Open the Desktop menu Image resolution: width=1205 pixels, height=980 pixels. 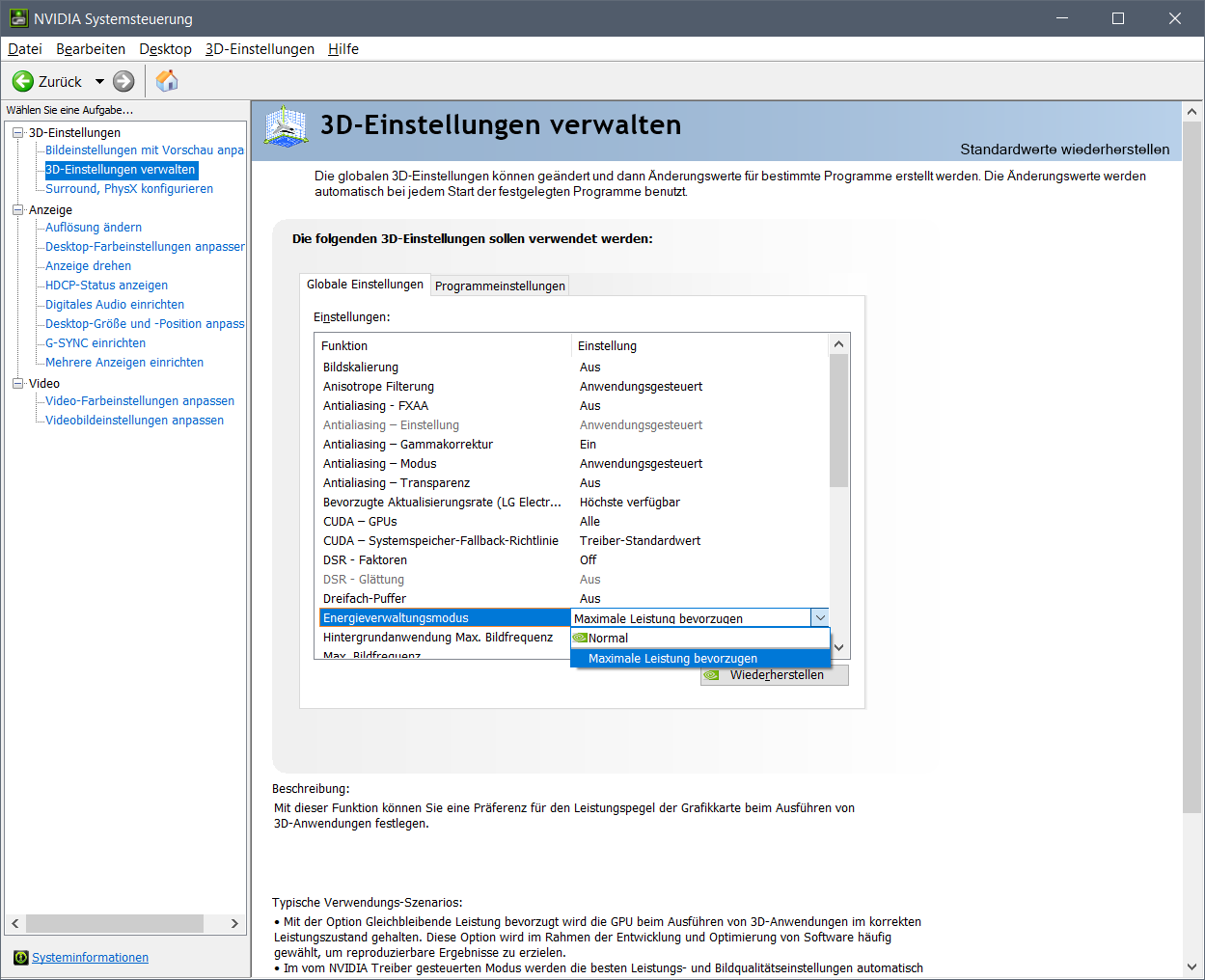point(165,49)
